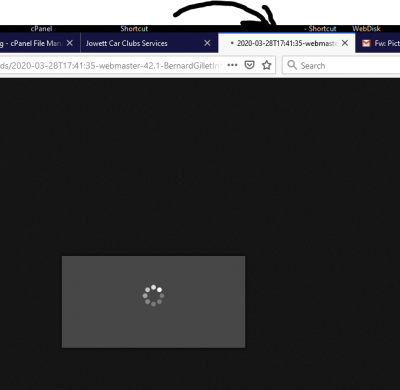This screenshot has width=400, height=390.
Task: Click the search magnifier icon
Action: point(292,65)
